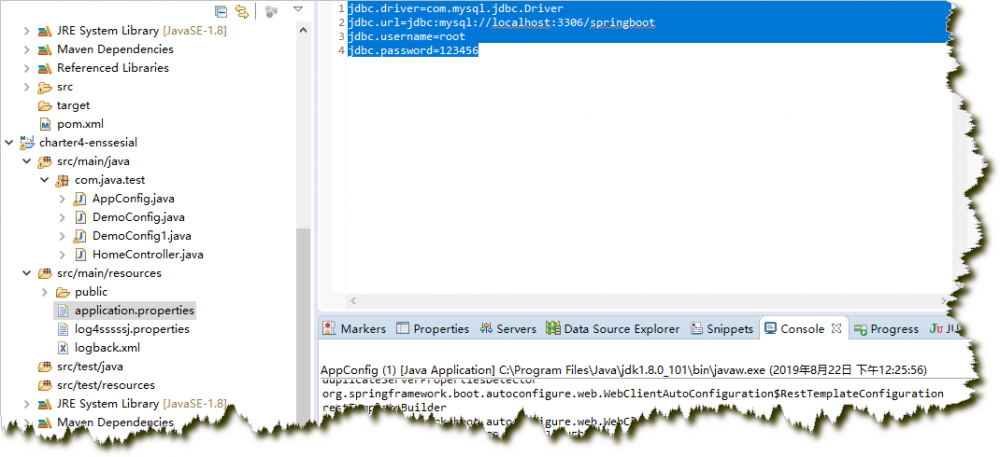Select the target folder row
1000x457 pixels.
point(73,105)
